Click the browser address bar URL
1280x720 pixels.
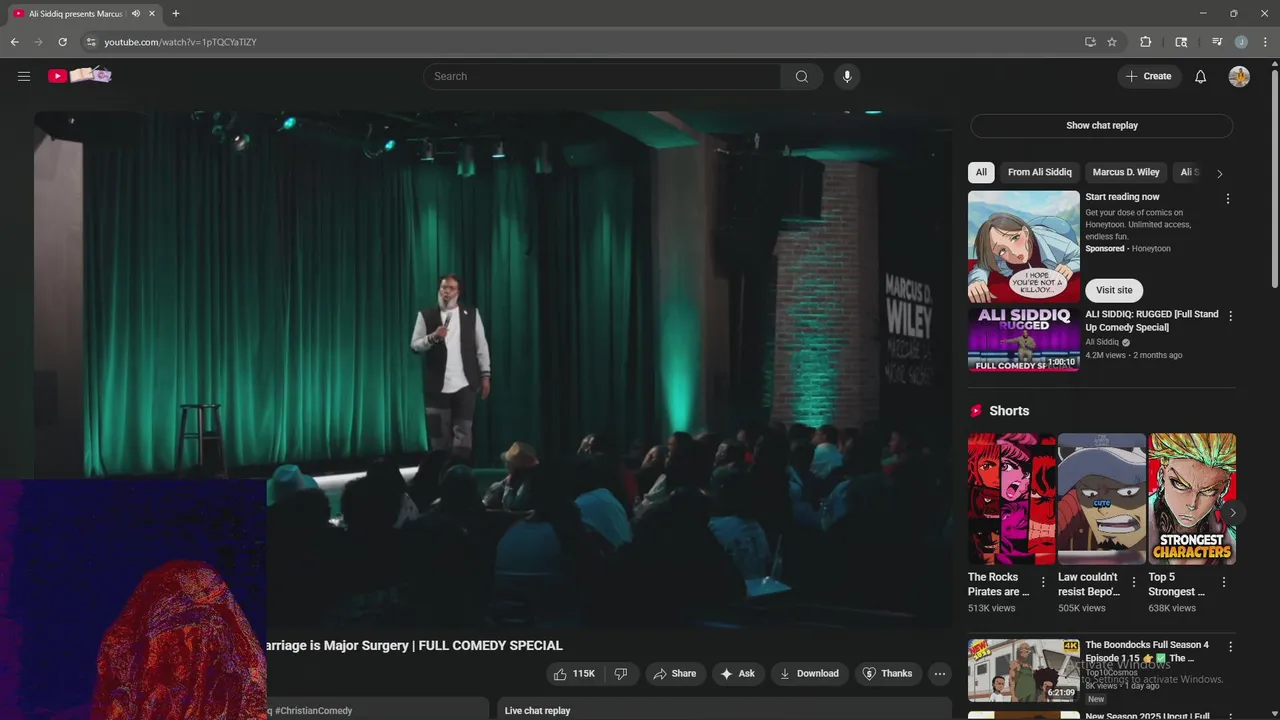[x=180, y=42]
